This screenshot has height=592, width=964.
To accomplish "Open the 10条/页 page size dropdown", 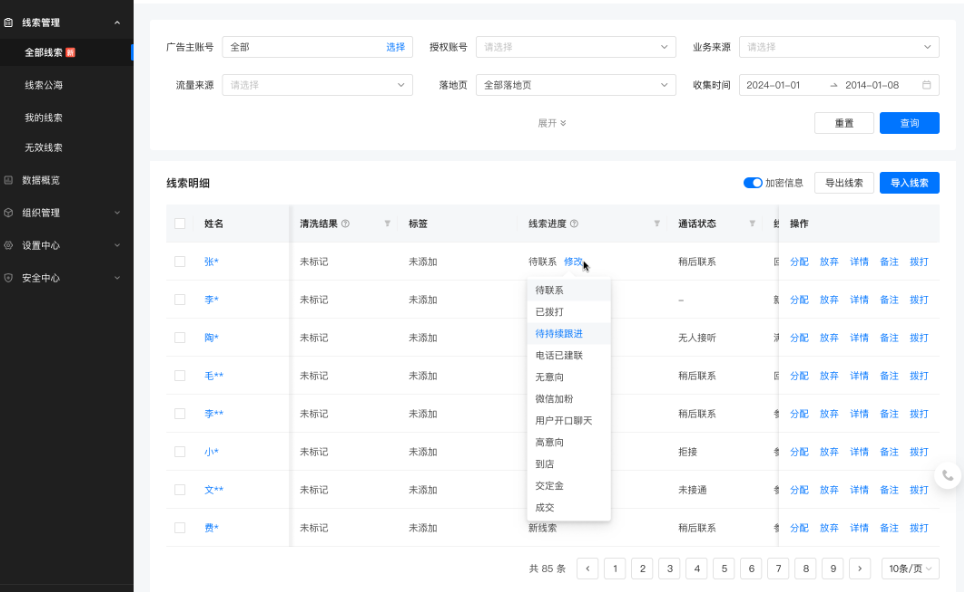I will (x=910, y=569).
